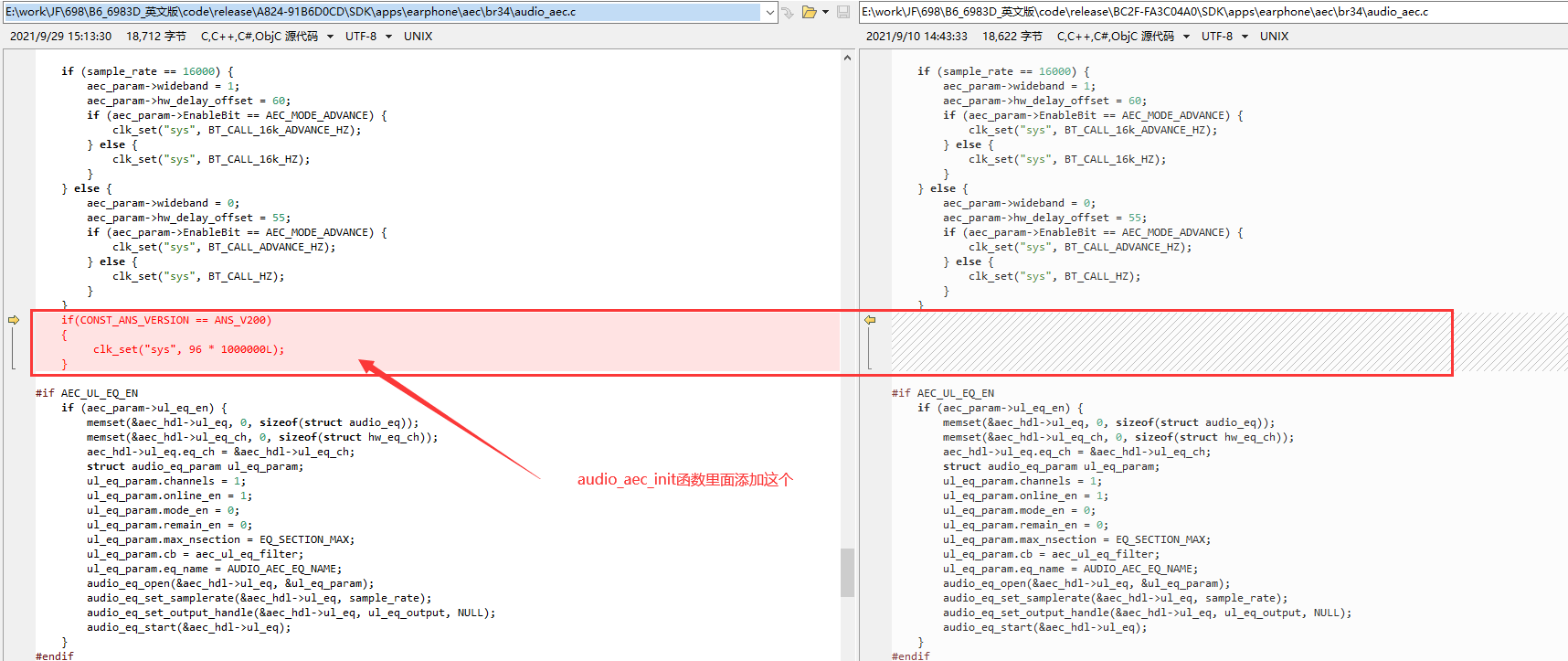Click clk_set("sys", BT_CALL_16k_HZ); line in right pane
1568x661 pixels.
coord(1067,159)
